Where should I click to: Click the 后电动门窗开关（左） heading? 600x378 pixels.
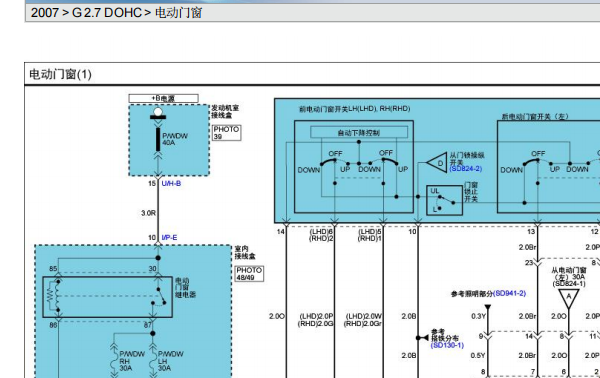click(535, 116)
